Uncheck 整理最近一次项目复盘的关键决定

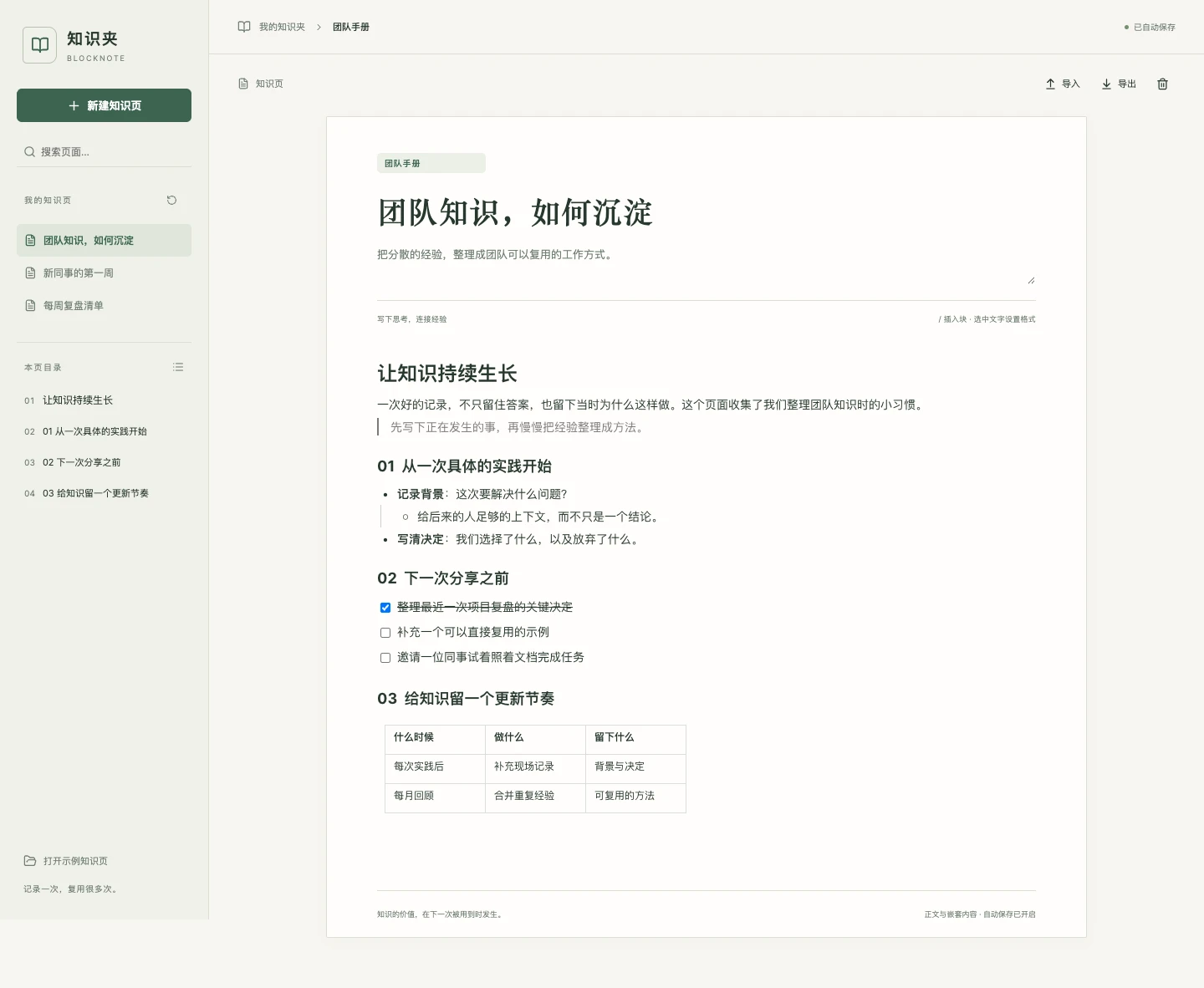coord(385,608)
